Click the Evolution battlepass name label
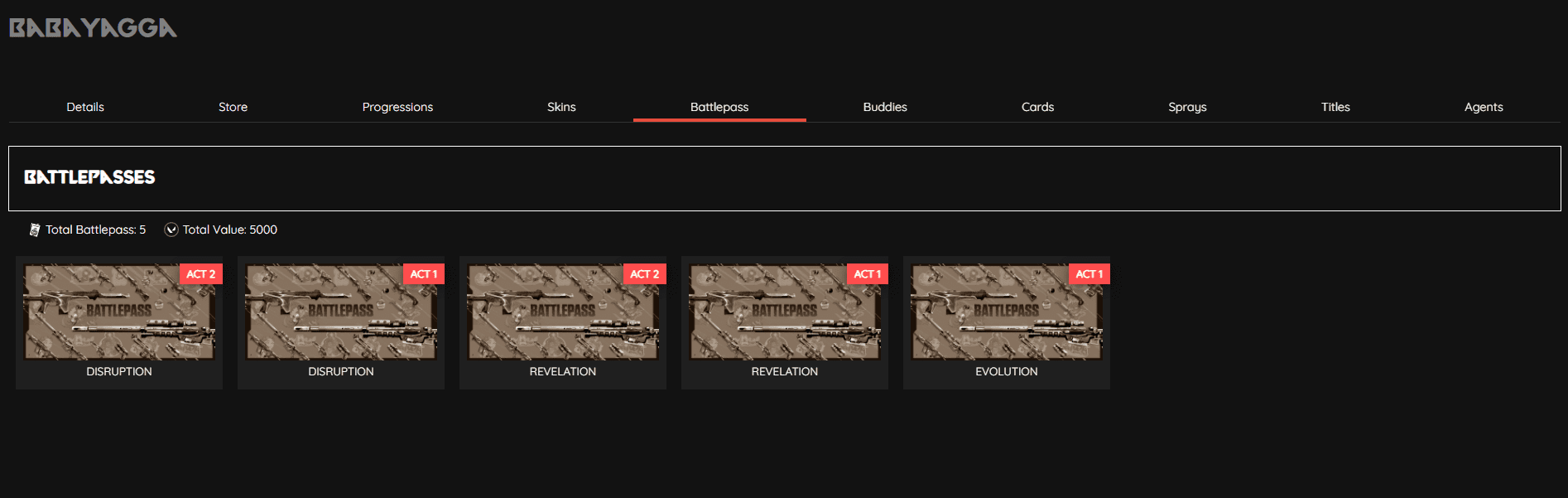1568x498 pixels. [1006, 371]
